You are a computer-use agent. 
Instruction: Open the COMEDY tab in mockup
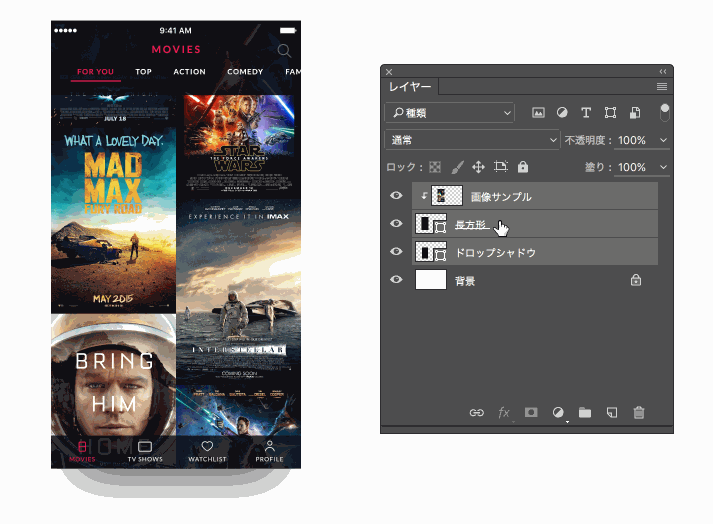pyautogui.click(x=245, y=71)
